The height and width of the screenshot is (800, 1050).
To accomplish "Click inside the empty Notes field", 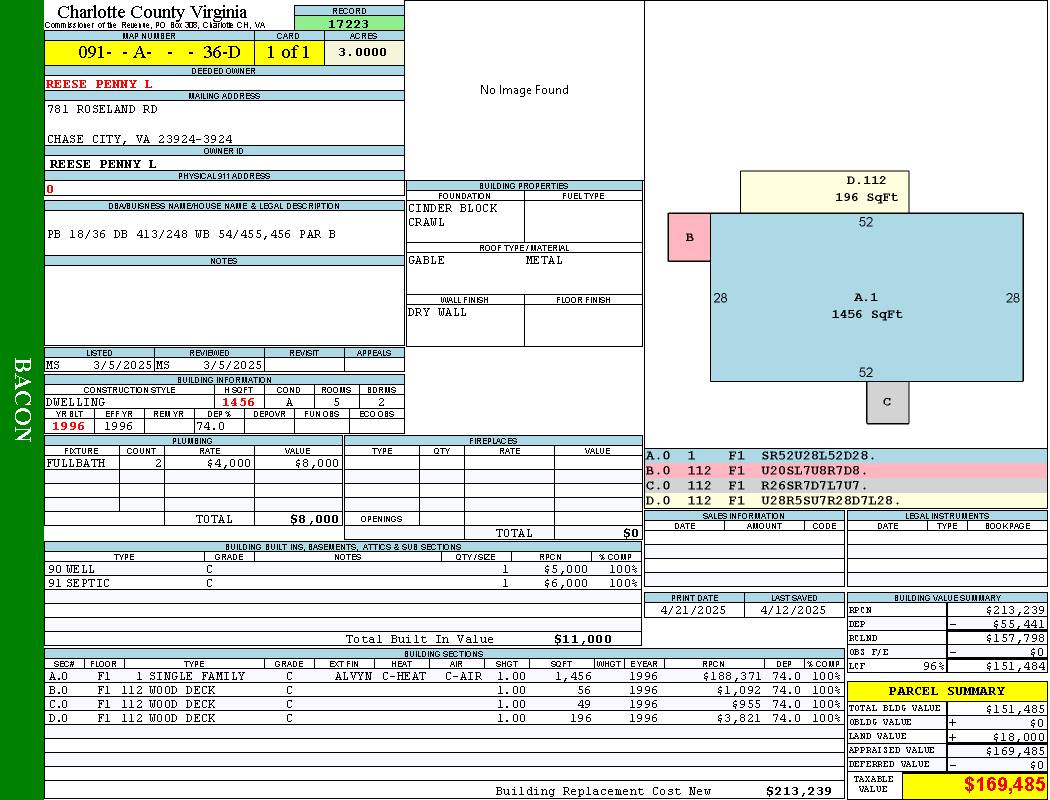I will 224,305.
